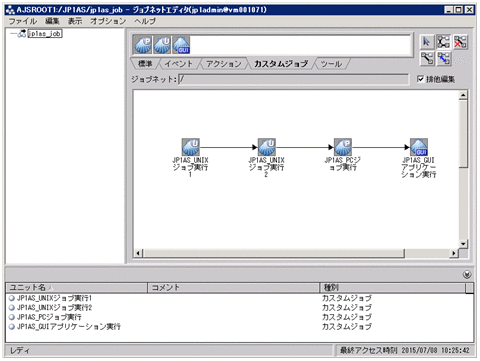Click the blue arrow connection tool icon
This screenshot has width=480, height=361.
point(444,58)
